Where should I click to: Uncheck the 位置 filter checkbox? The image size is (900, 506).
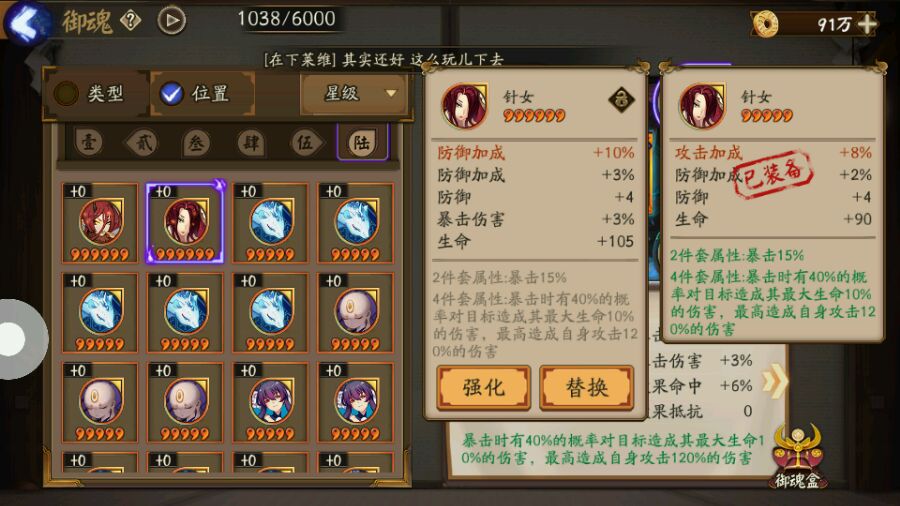(171, 94)
